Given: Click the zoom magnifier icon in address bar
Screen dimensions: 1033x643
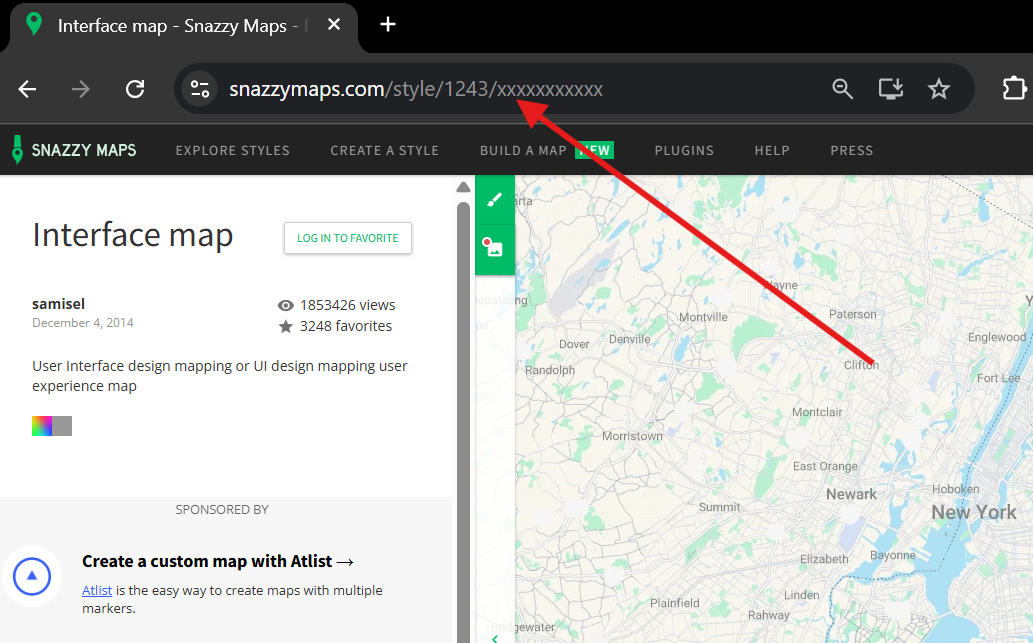Looking at the screenshot, I should 842,88.
